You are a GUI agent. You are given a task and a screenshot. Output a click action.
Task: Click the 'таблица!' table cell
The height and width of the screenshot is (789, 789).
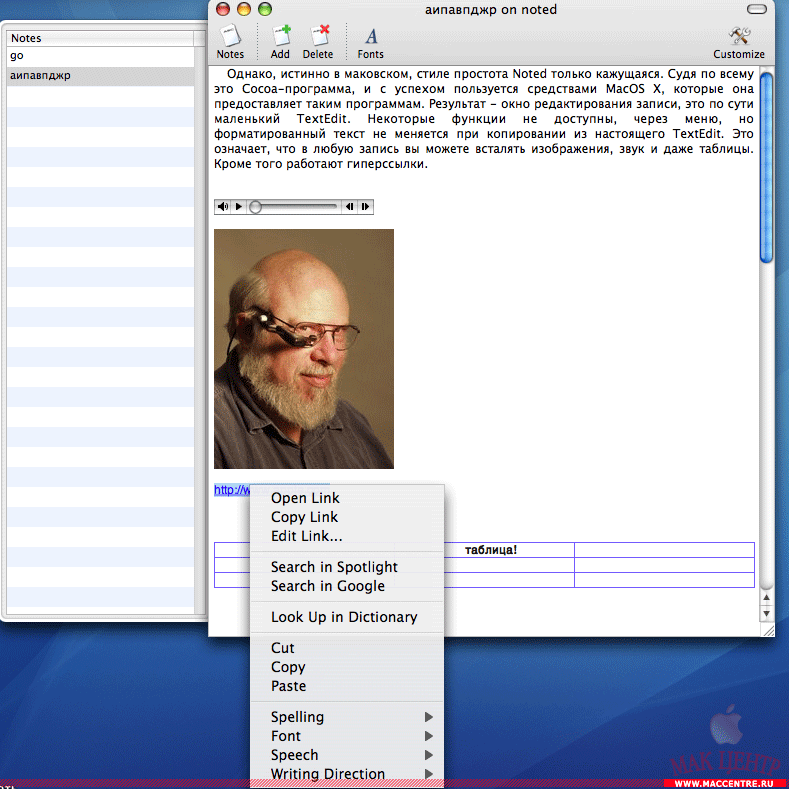coord(491,550)
